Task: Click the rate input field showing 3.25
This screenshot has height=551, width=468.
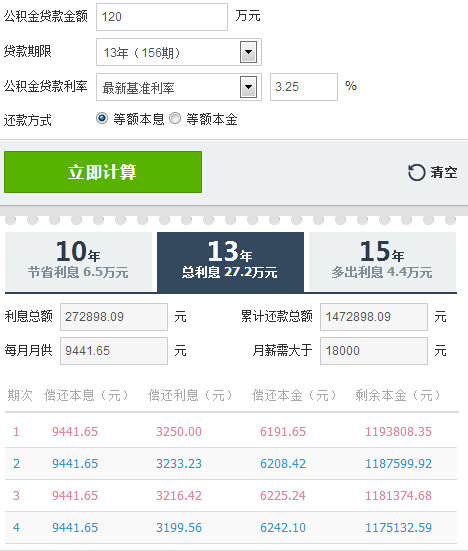Action: pyautogui.click(x=304, y=87)
